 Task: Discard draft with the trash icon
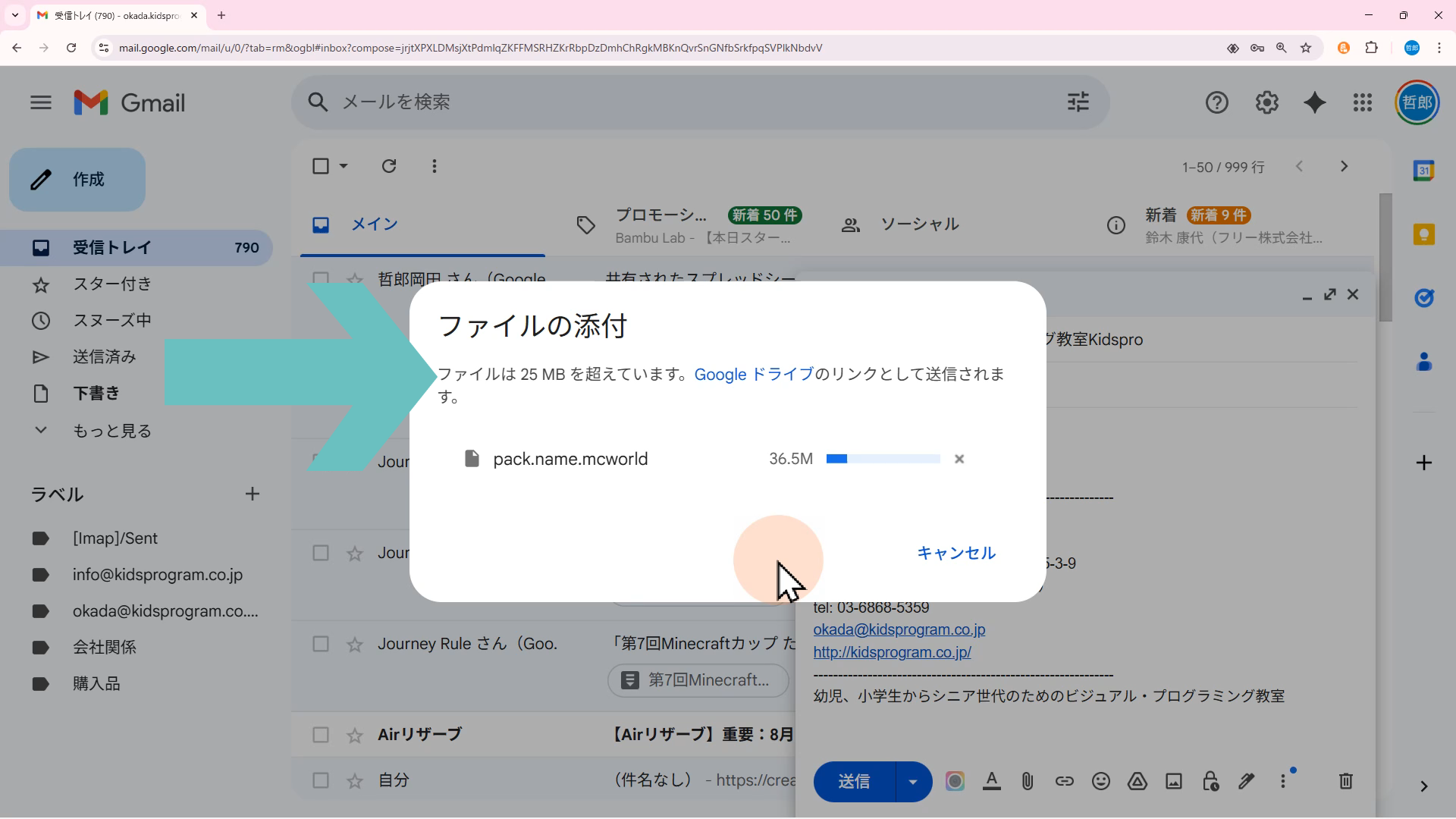pyautogui.click(x=1345, y=781)
